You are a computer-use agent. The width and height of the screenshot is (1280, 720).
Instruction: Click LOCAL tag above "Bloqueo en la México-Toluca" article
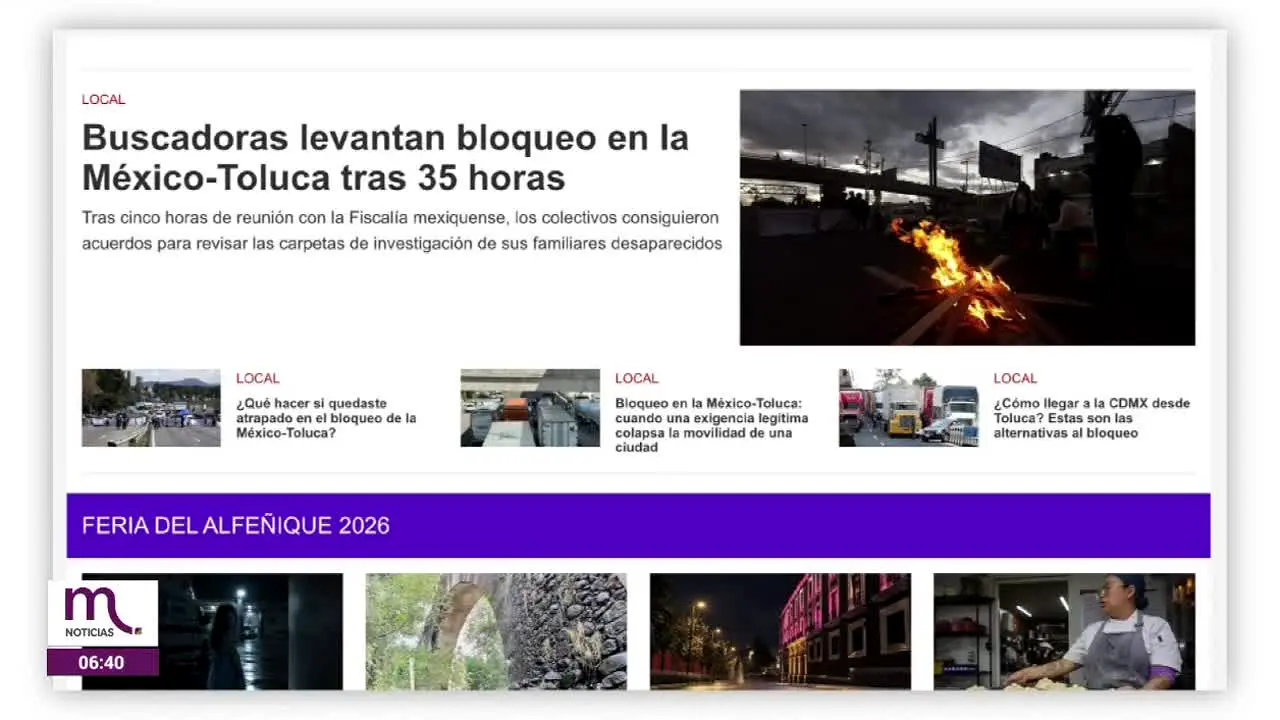pos(637,378)
